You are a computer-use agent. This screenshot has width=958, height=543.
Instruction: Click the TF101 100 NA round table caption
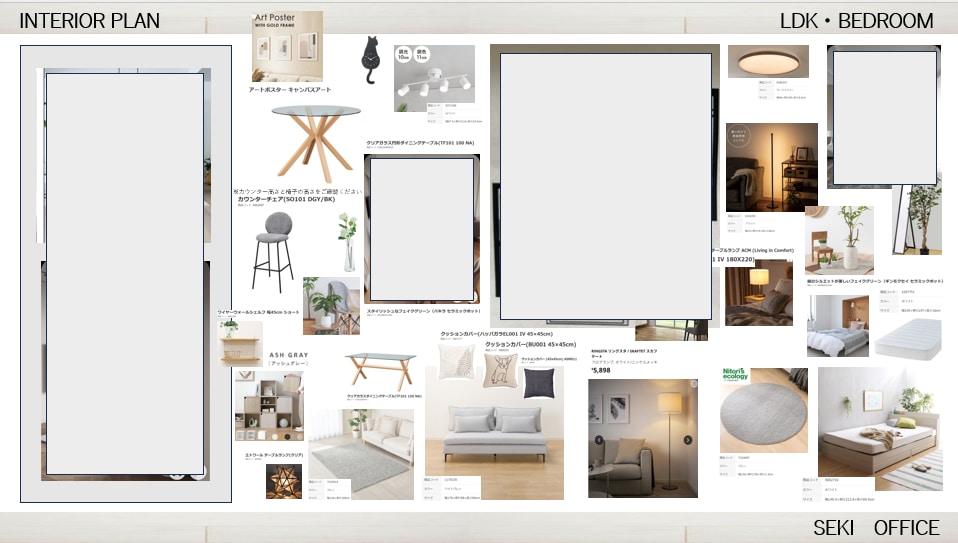click(420, 143)
